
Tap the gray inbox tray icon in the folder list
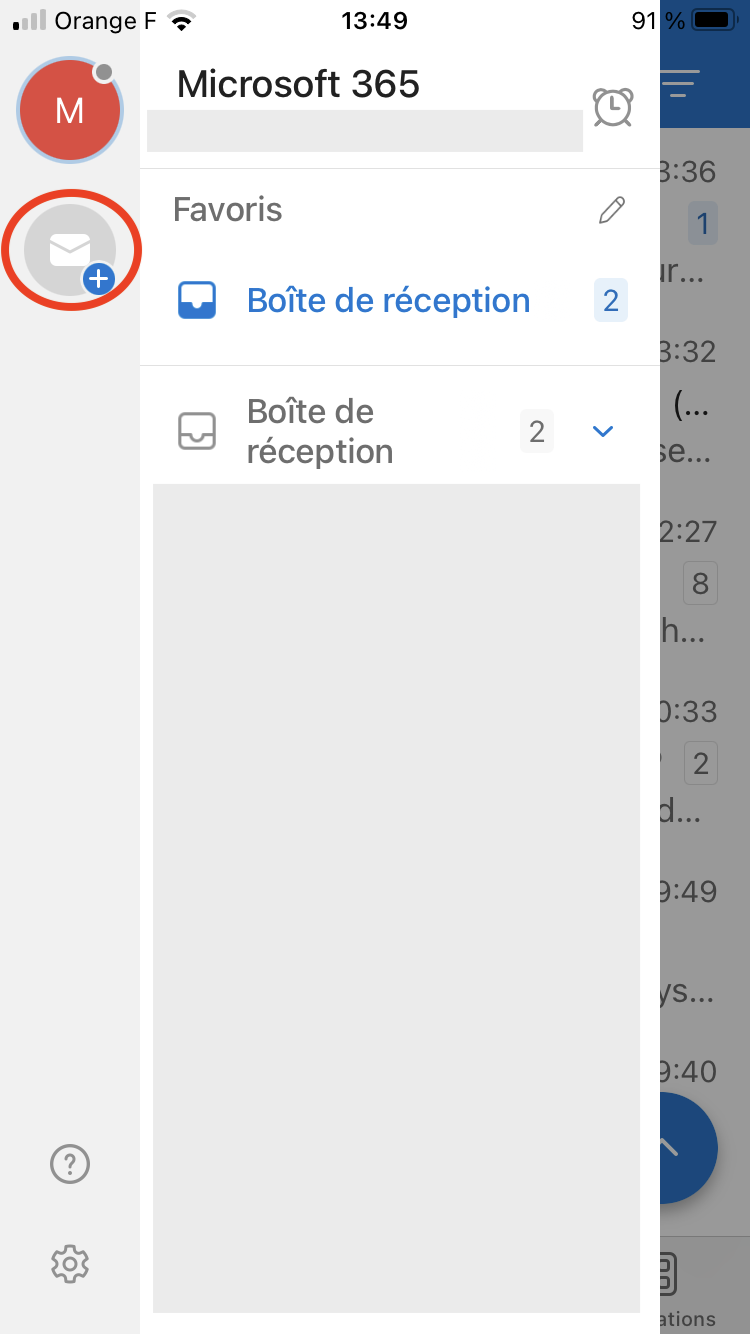coord(197,431)
